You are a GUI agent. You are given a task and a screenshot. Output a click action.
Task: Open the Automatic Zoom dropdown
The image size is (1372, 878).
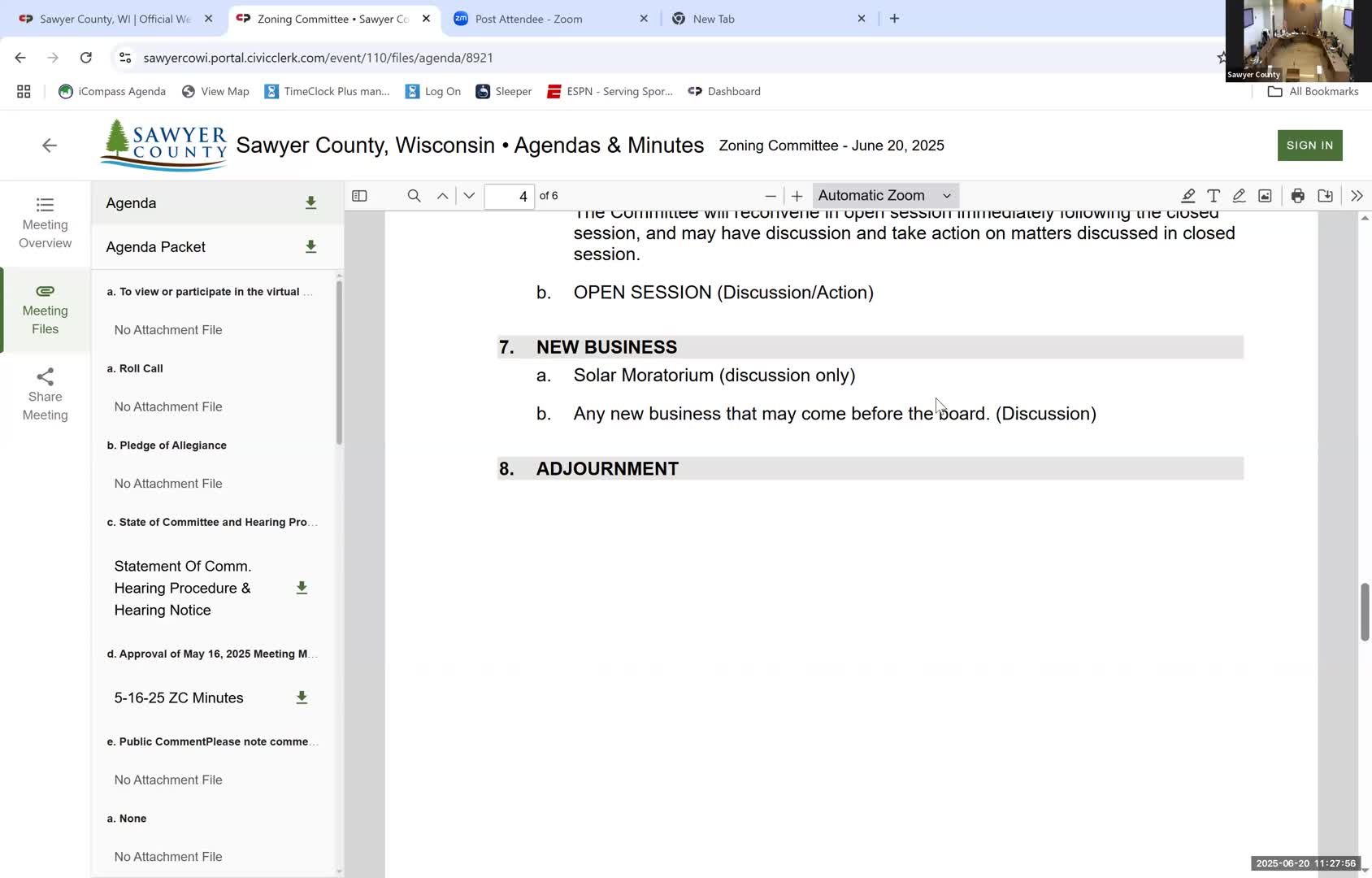(885, 196)
